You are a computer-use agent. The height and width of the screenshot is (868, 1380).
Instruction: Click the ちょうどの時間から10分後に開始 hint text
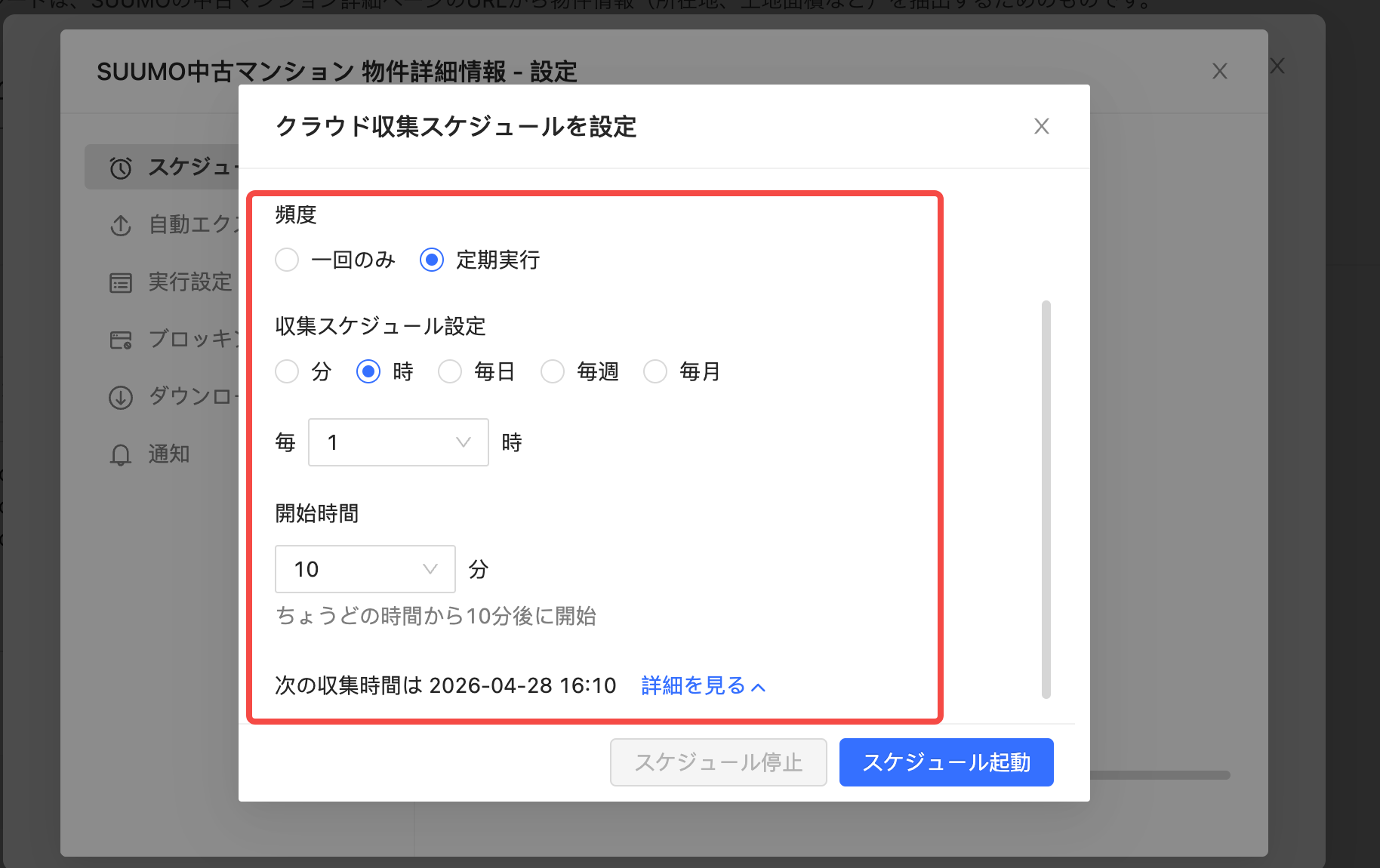tap(436, 616)
